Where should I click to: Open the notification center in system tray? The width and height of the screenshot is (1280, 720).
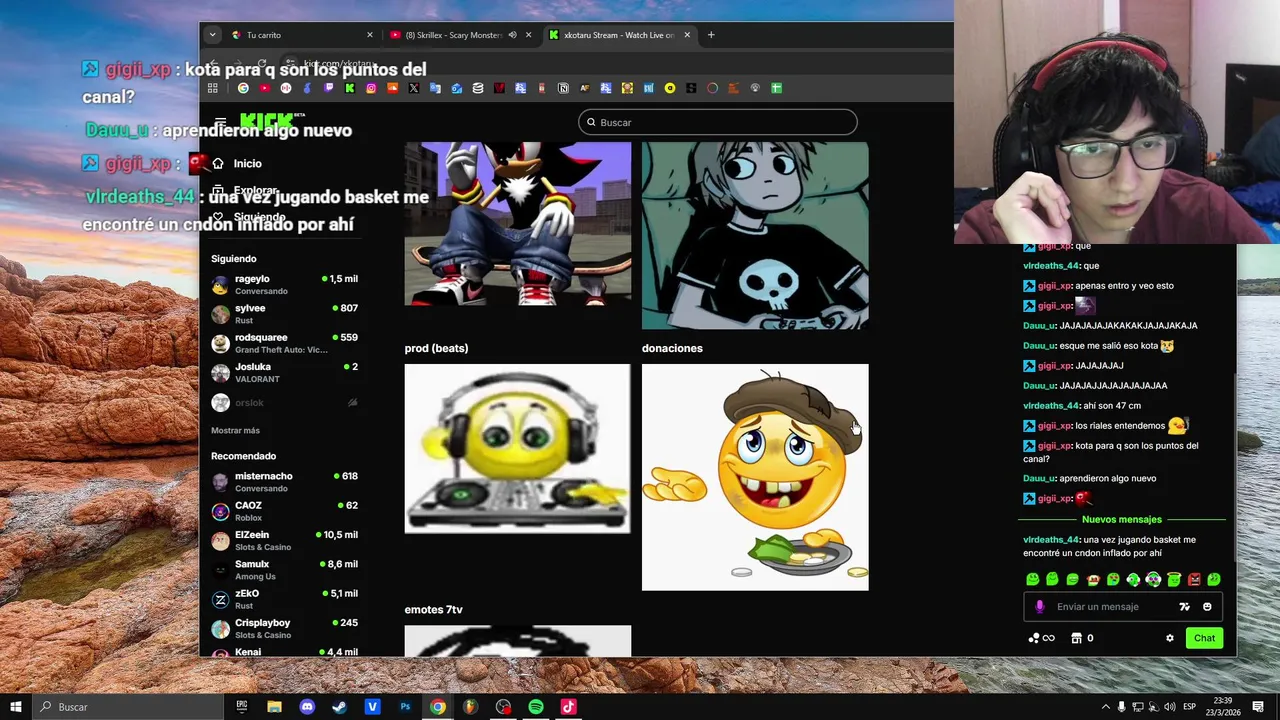tap(1258, 707)
